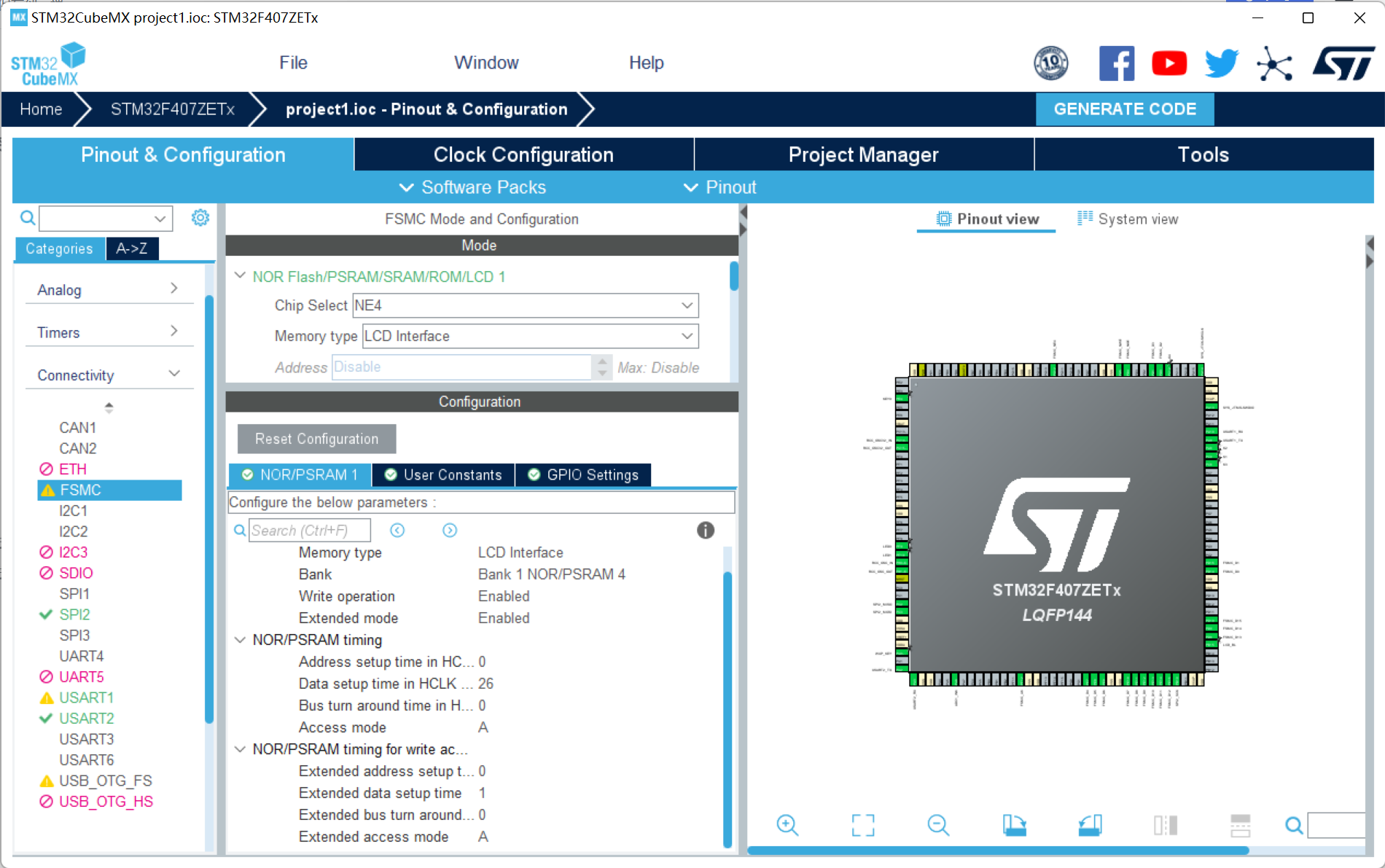This screenshot has width=1385, height=868.
Task: Click the parameter search magnifier icon
Action: pos(239,531)
